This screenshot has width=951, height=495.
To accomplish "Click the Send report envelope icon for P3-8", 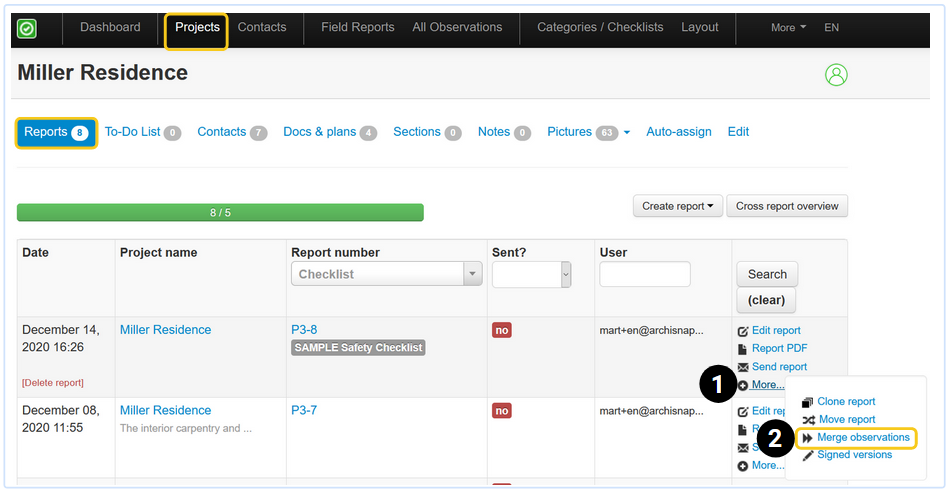I will tap(743, 367).
